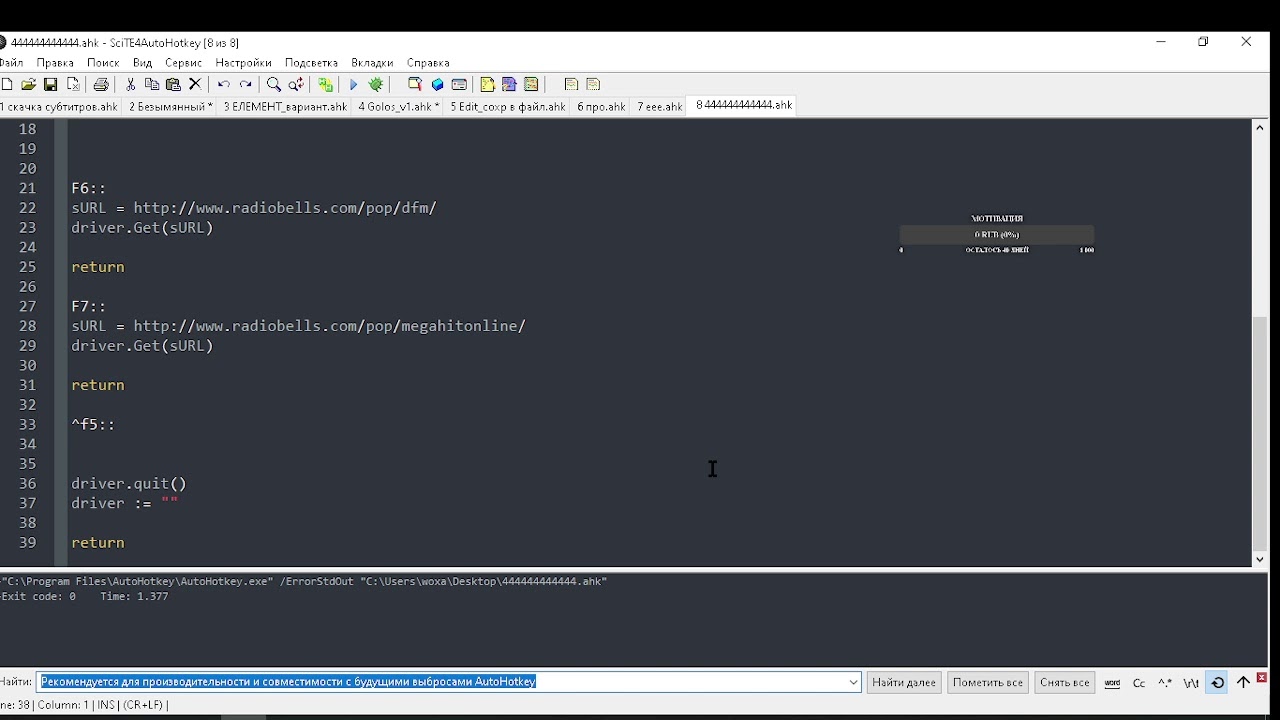Image resolution: width=1280 pixels, height=720 pixels.
Task: Switch to tab 5 Edit_сохр в файл.ahk
Action: point(507,107)
